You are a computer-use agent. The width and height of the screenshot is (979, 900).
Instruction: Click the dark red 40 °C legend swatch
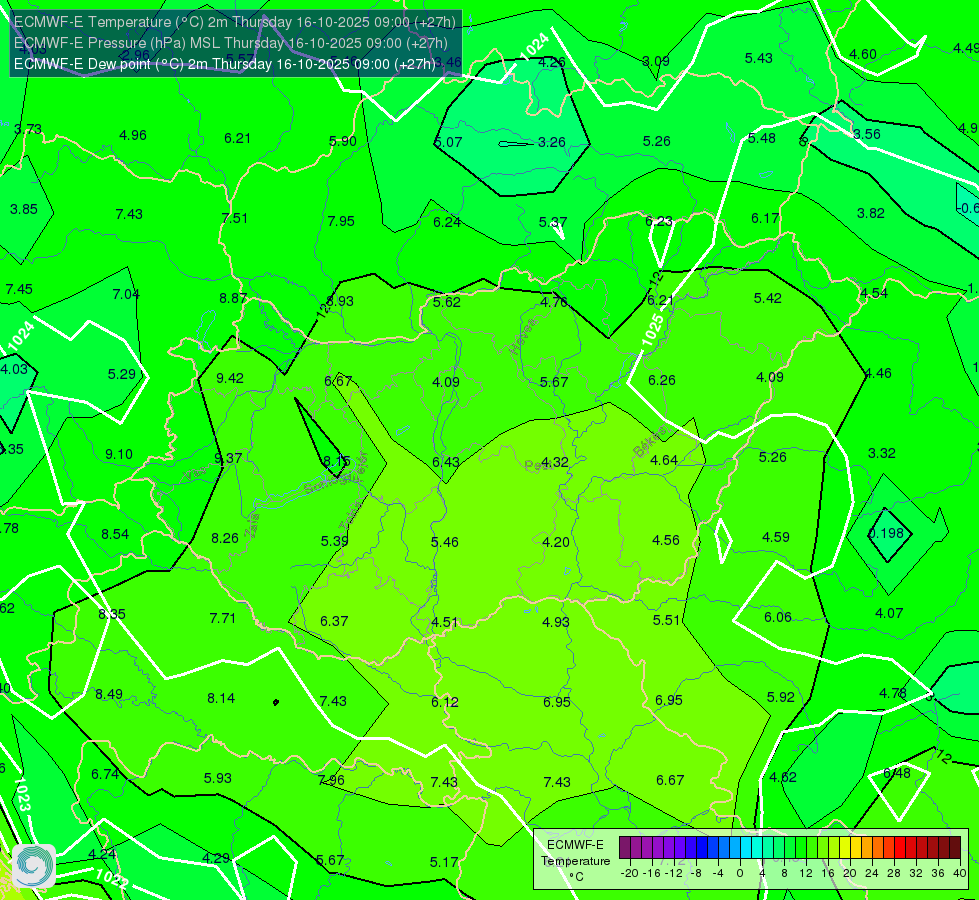coord(955,848)
